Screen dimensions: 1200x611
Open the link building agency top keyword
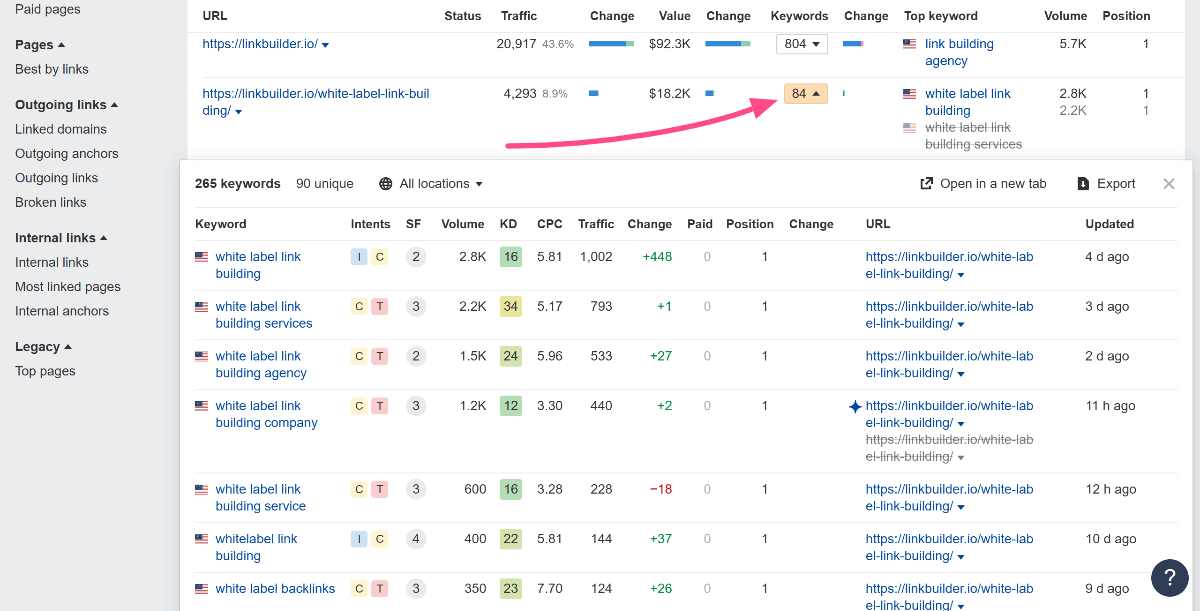[960, 52]
